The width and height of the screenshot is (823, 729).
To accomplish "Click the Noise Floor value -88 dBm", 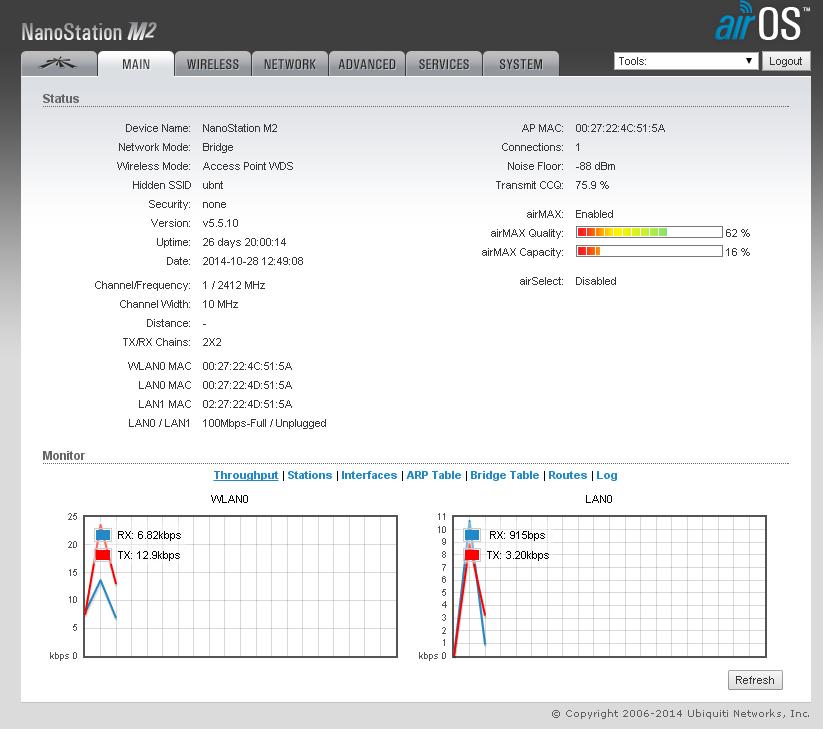I will 595,166.
